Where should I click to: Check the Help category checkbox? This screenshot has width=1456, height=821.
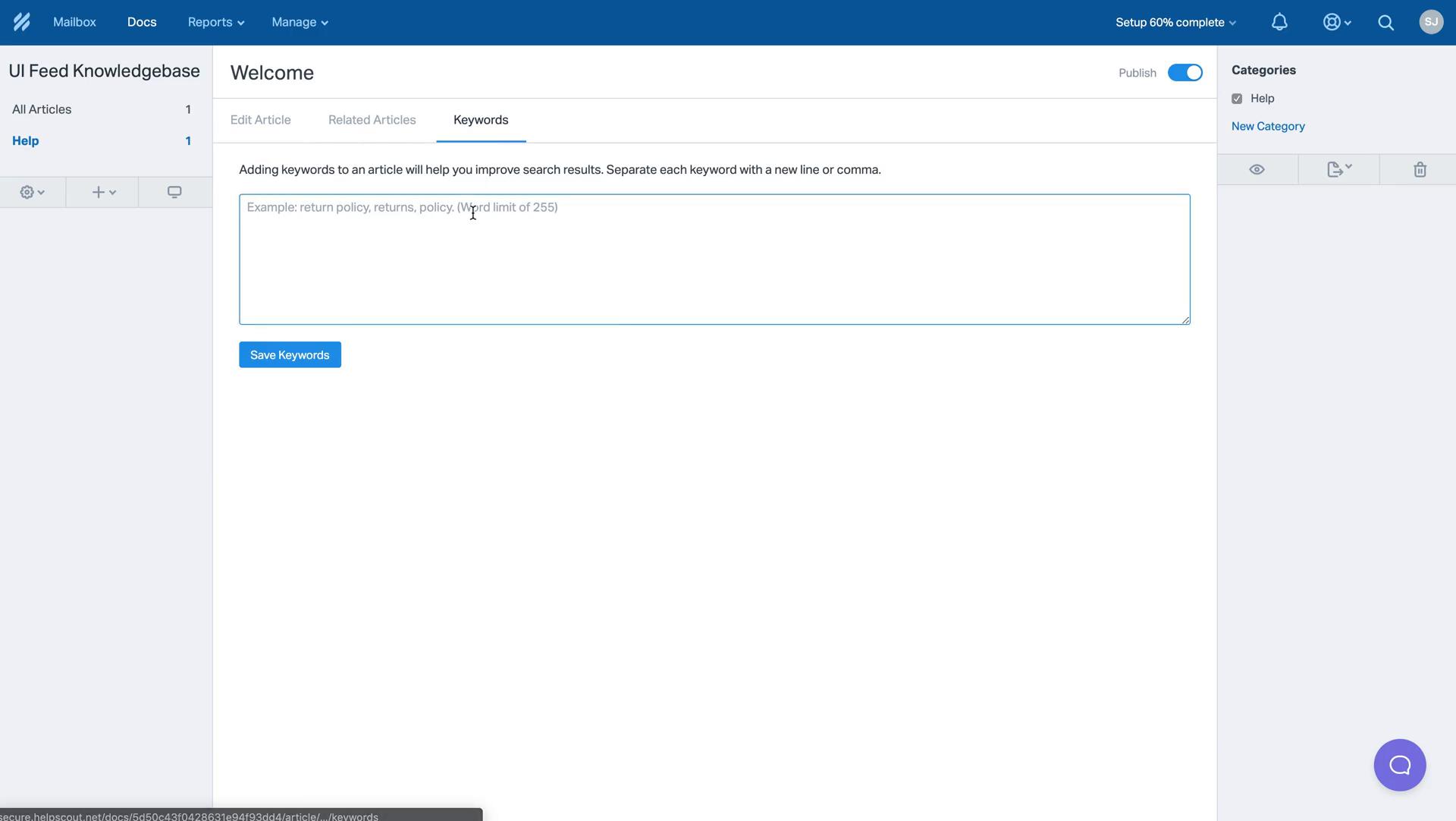[1237, 99]
